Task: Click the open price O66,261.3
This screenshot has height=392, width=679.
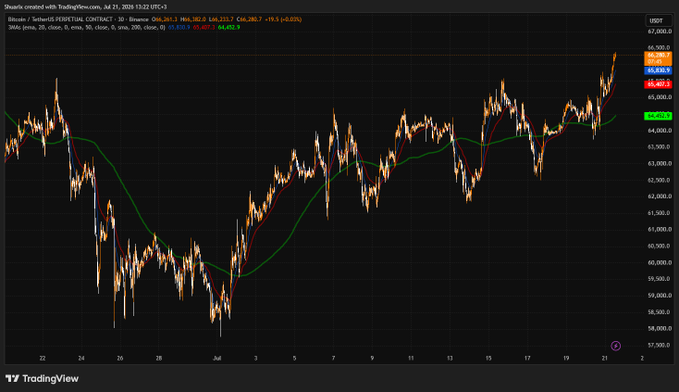Action: 165,19
